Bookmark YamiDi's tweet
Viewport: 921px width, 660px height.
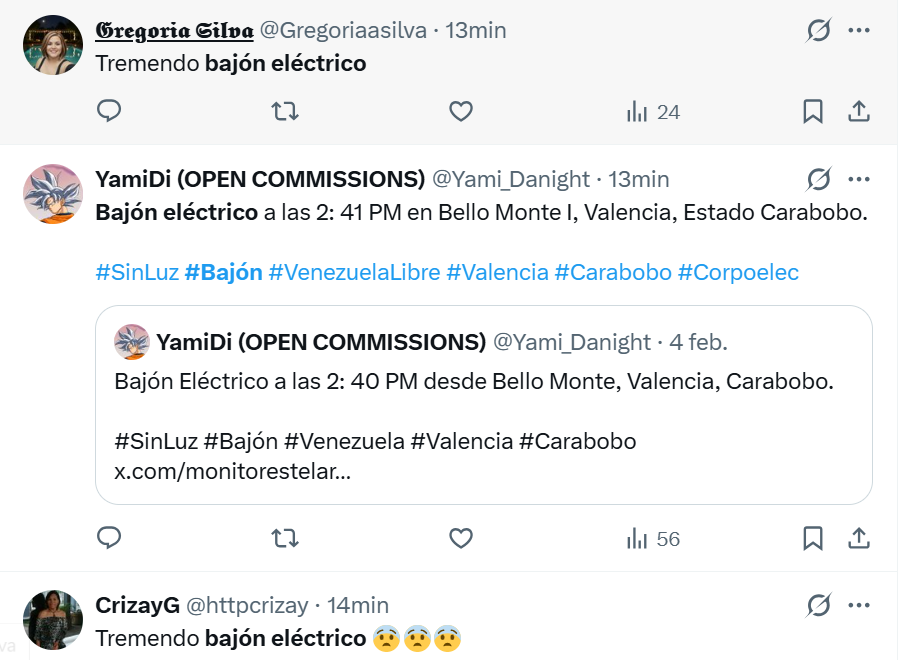coord(813,538)
